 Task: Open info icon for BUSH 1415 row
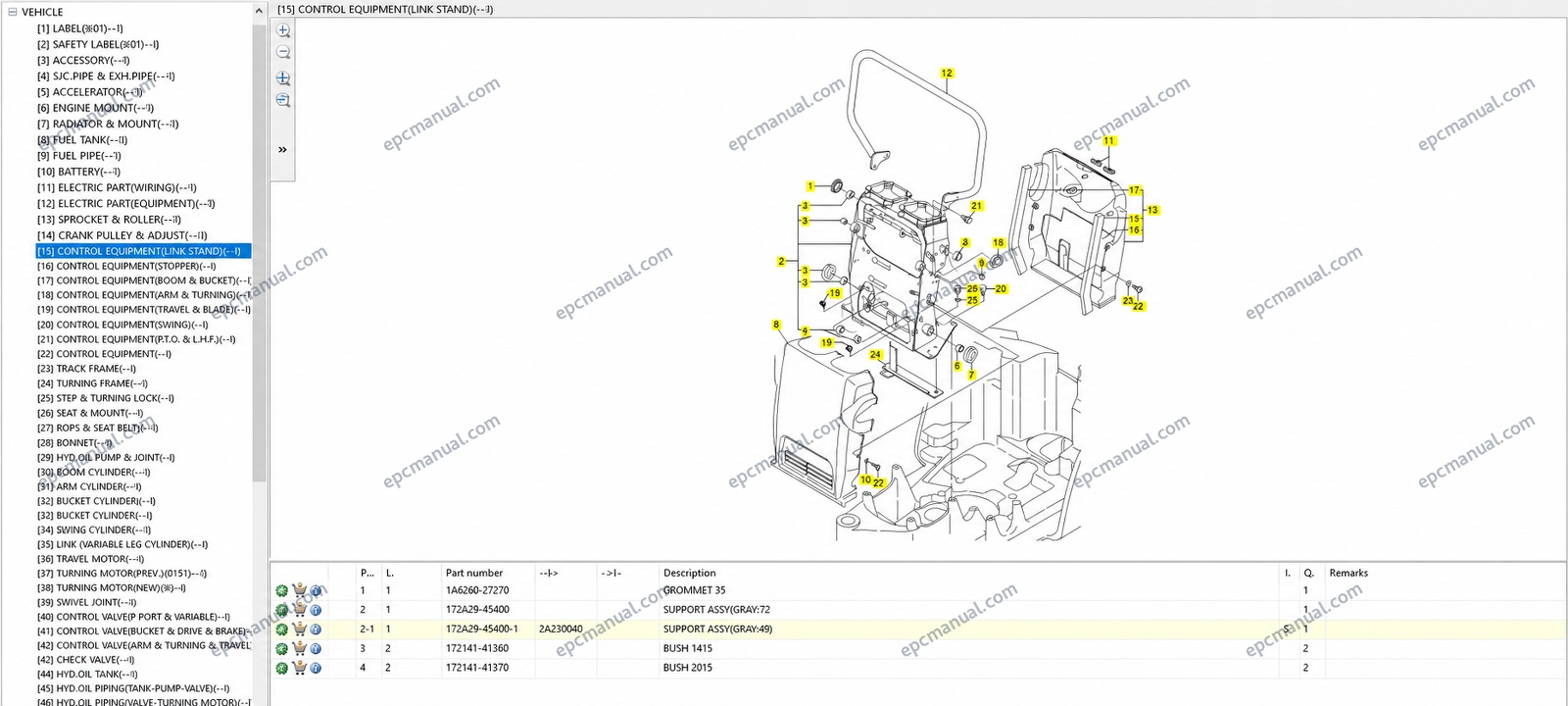(x=316, y=648)
